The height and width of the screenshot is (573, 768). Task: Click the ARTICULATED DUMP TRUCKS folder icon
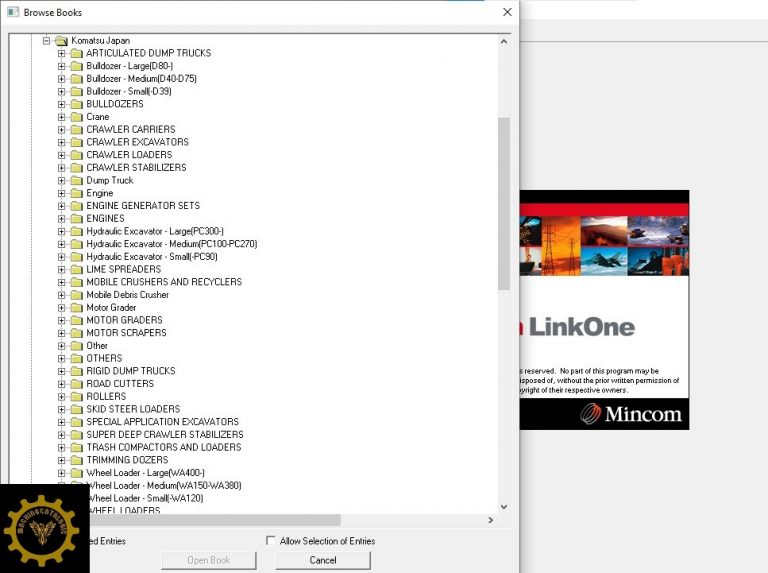tap(76, 53)
